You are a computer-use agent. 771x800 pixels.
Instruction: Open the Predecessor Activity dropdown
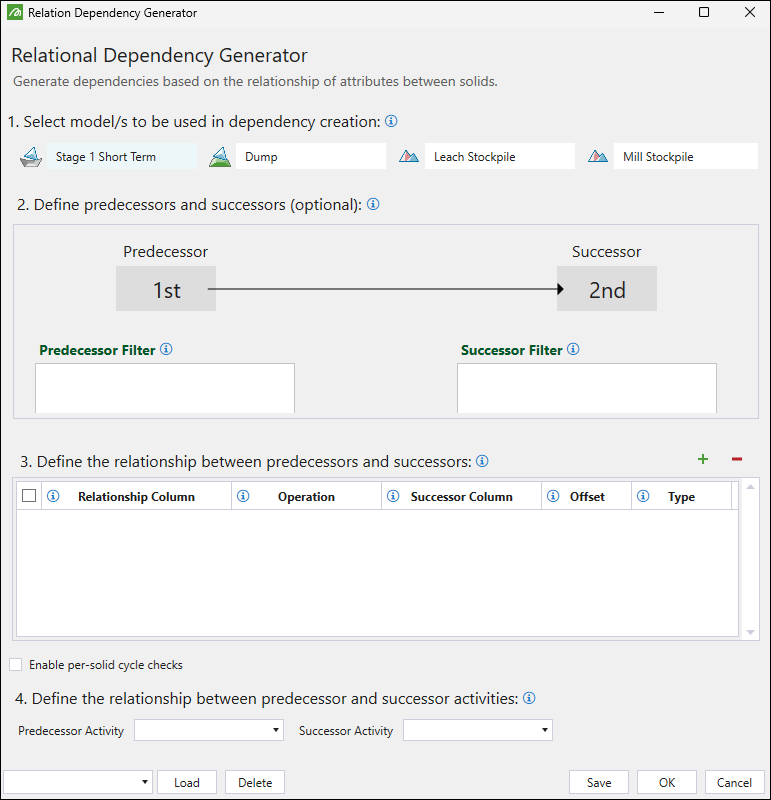208,731
